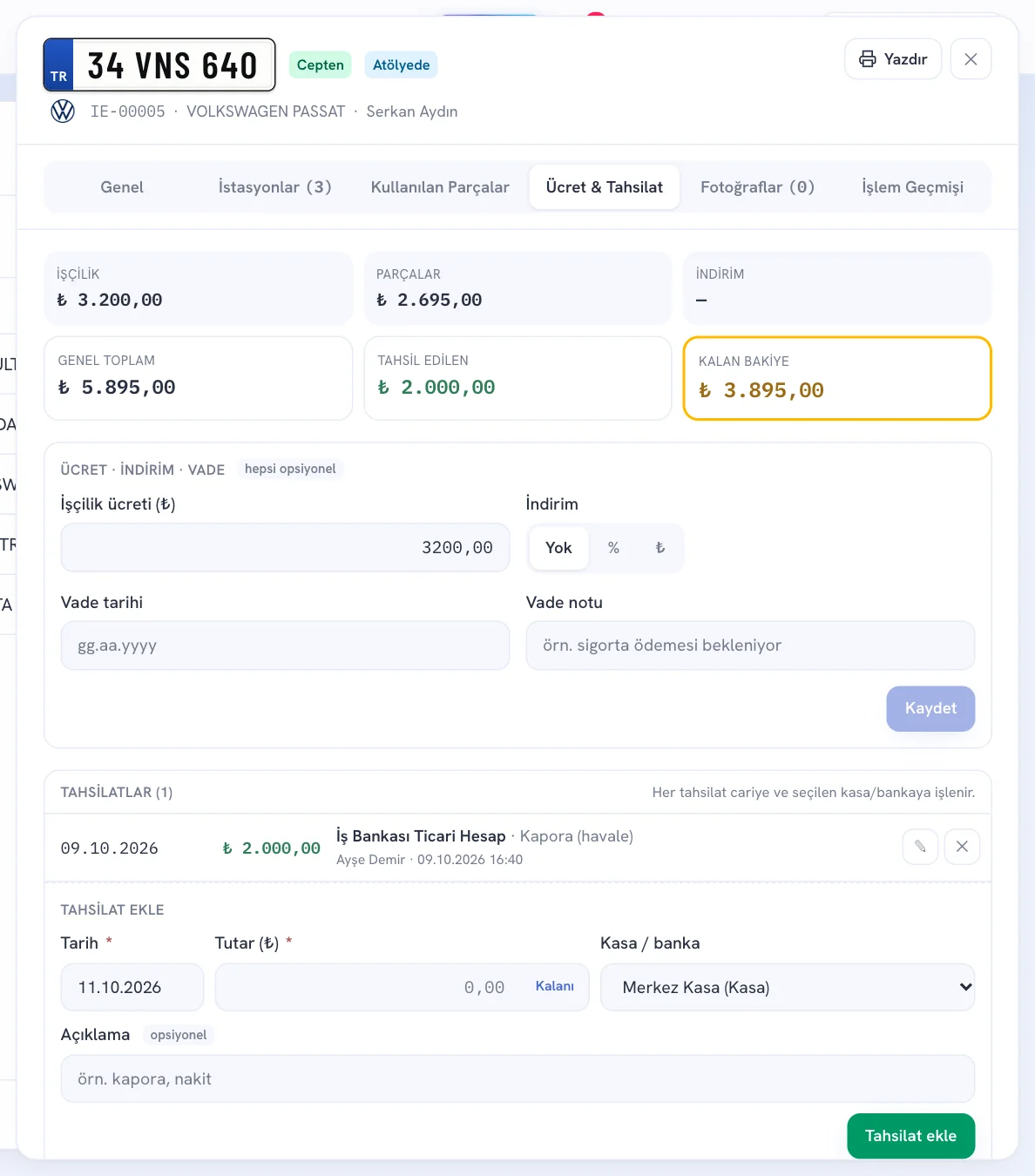Close the work order dialog

pos(971,59)
